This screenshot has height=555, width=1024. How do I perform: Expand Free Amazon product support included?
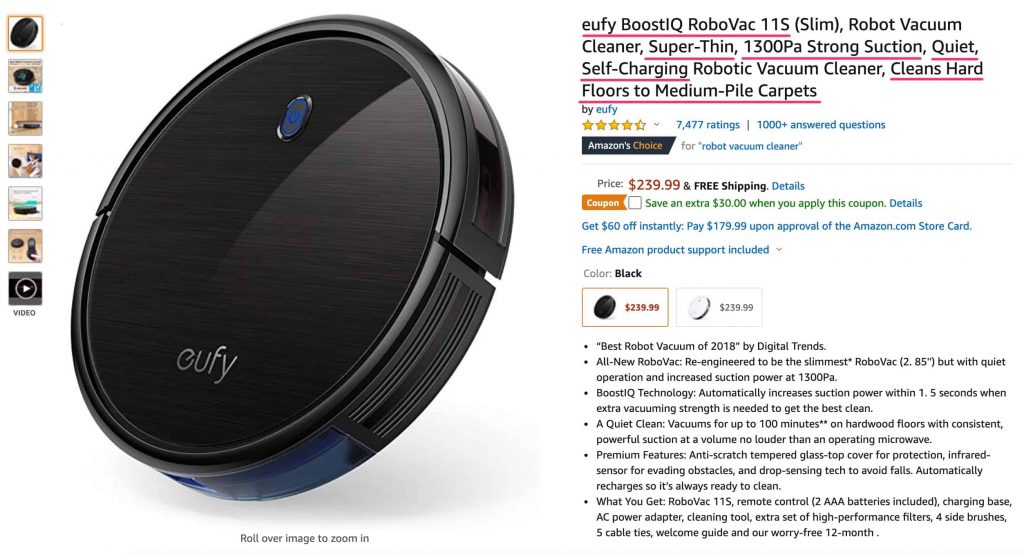pyautogui.click(x=682, y=249)
